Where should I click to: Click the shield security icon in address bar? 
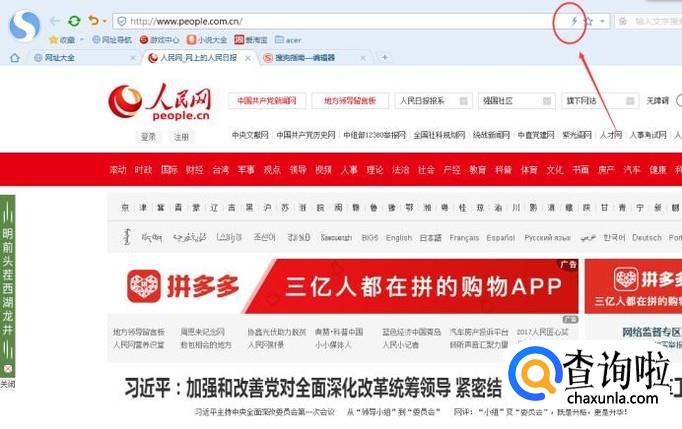tap(122, 21)
